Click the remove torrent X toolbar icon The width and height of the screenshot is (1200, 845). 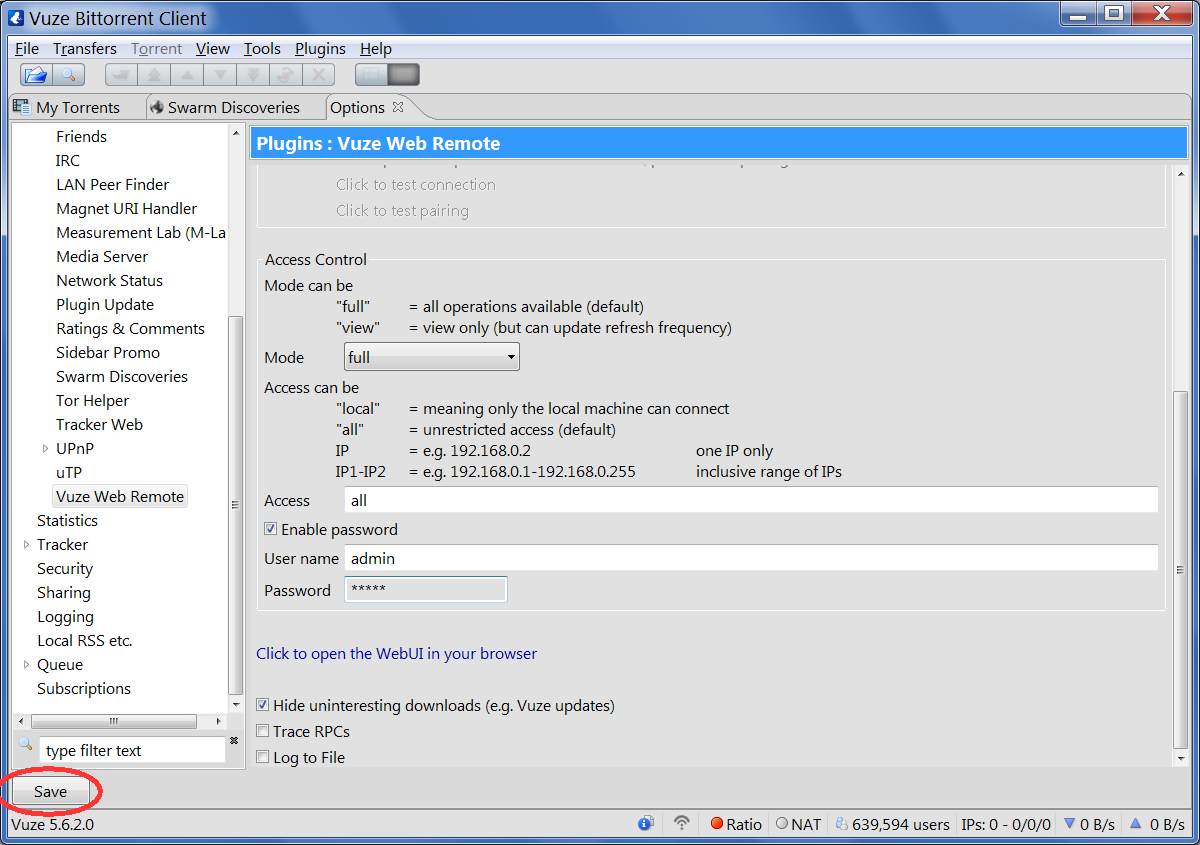318,75
